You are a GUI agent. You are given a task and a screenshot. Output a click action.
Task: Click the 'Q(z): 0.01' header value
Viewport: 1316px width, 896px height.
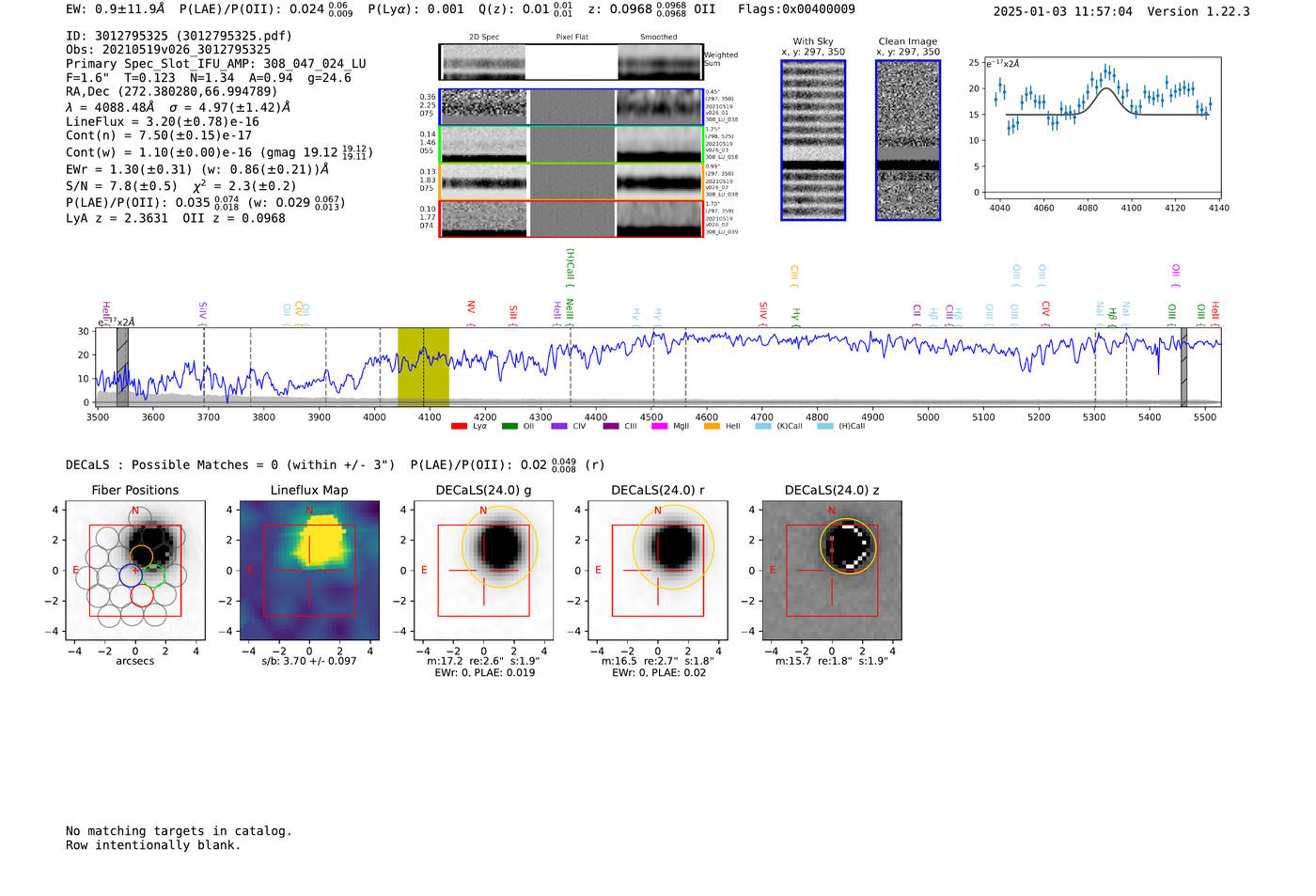pos(513,9)
